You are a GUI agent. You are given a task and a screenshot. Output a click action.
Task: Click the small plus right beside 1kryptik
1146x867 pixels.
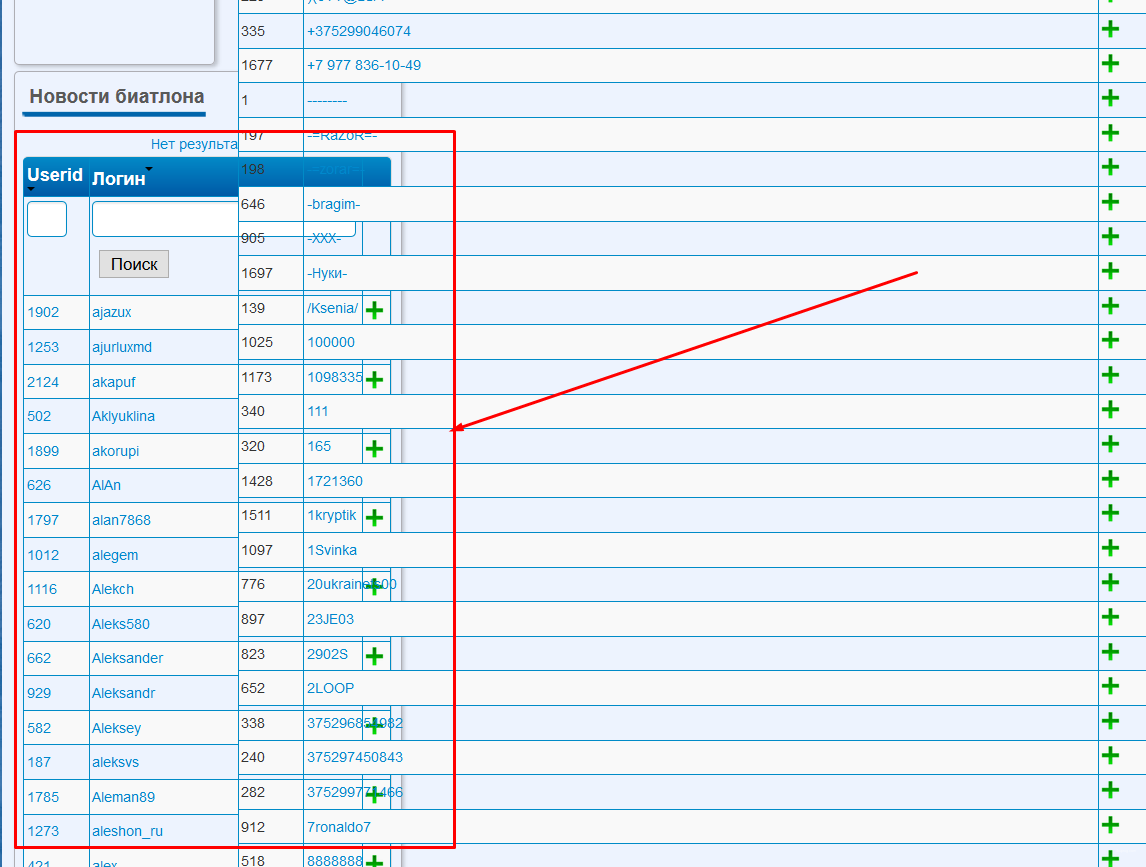click(x=374, y=518)
